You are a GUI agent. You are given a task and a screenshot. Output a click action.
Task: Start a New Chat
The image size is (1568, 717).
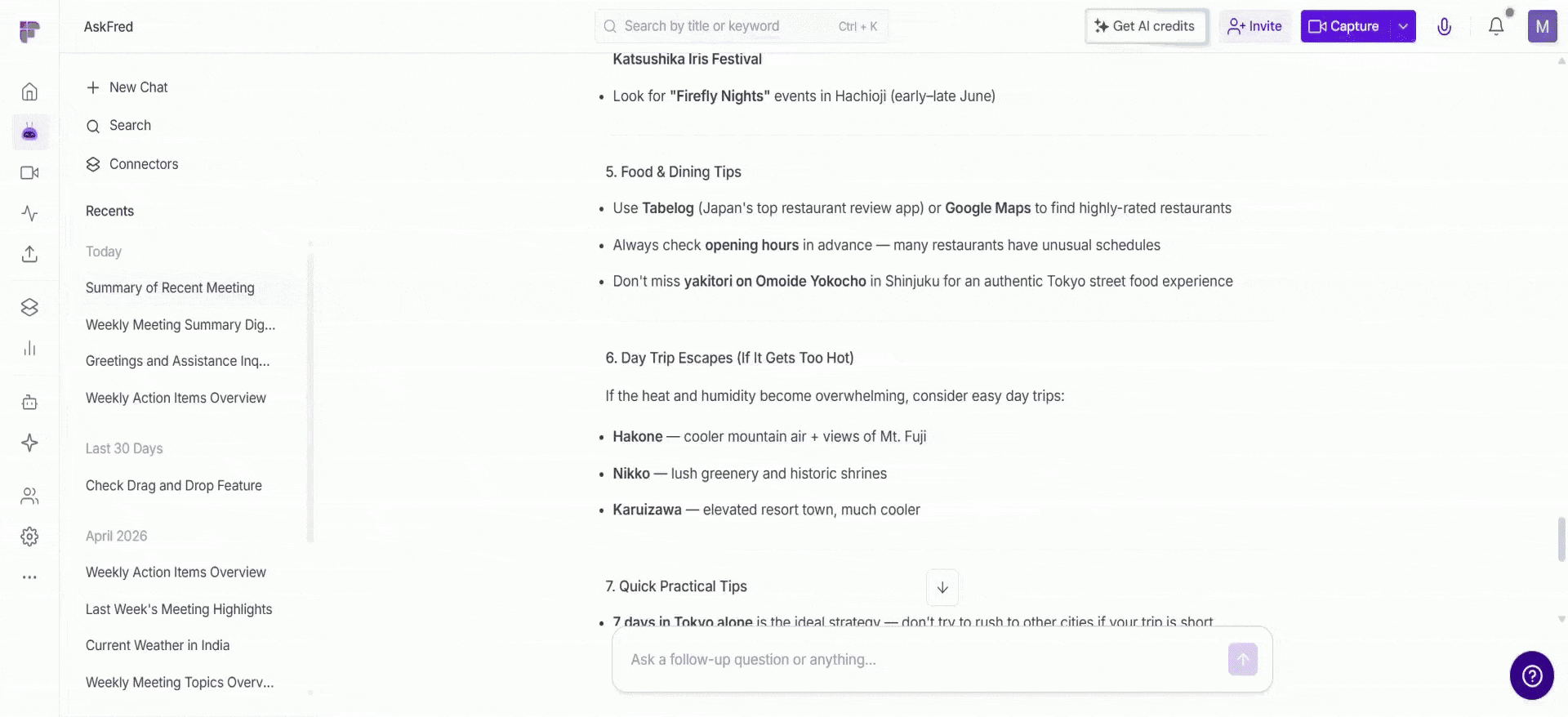click(127, 87)
